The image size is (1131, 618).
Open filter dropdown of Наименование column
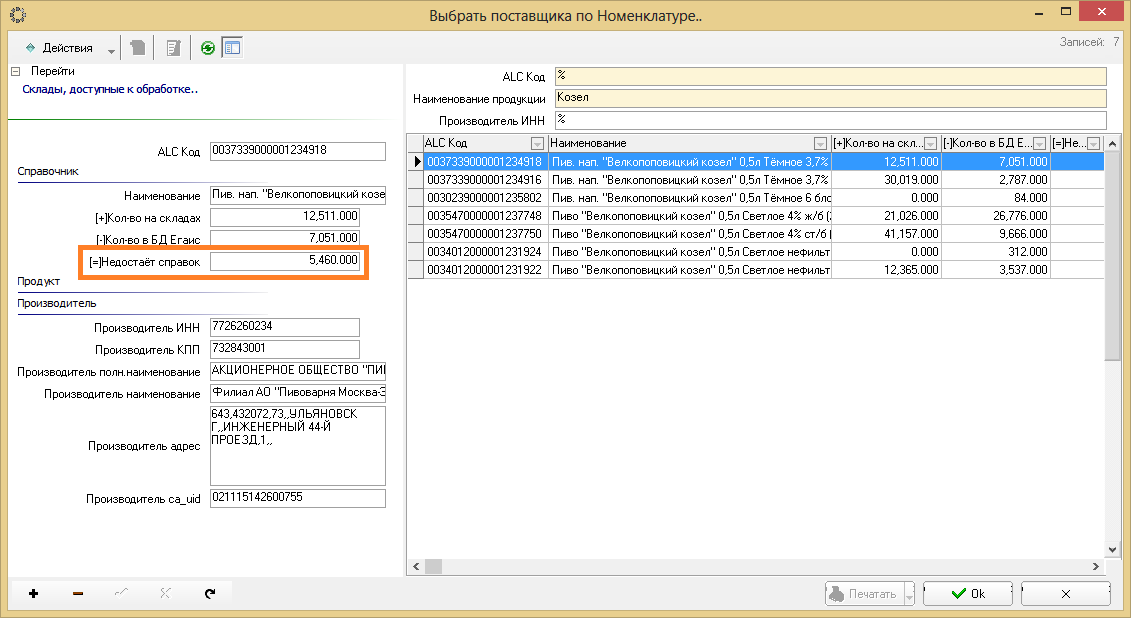tap(820, 144)
